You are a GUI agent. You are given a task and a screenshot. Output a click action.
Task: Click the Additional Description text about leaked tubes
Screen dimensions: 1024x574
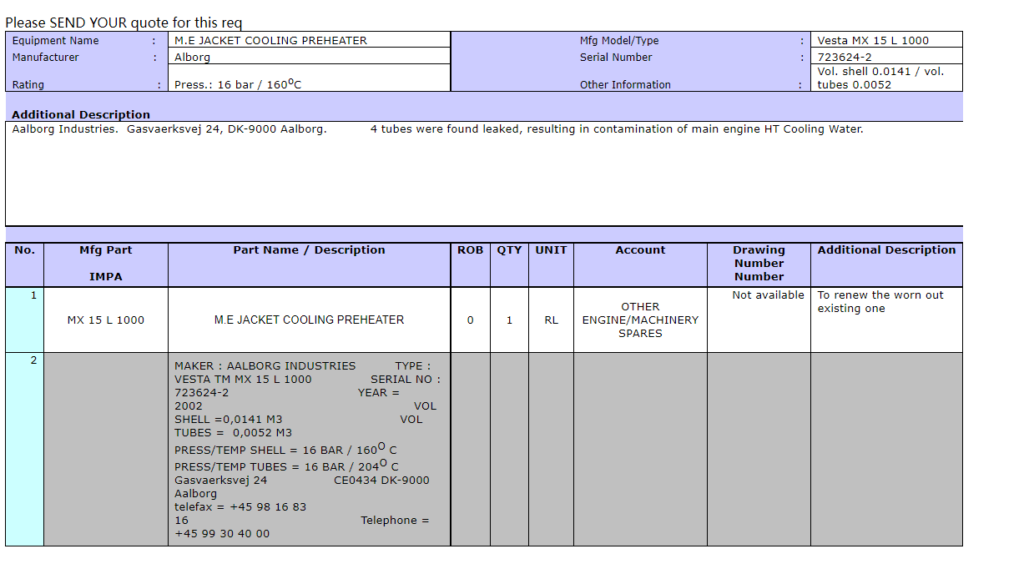click(x=616, y=129)
